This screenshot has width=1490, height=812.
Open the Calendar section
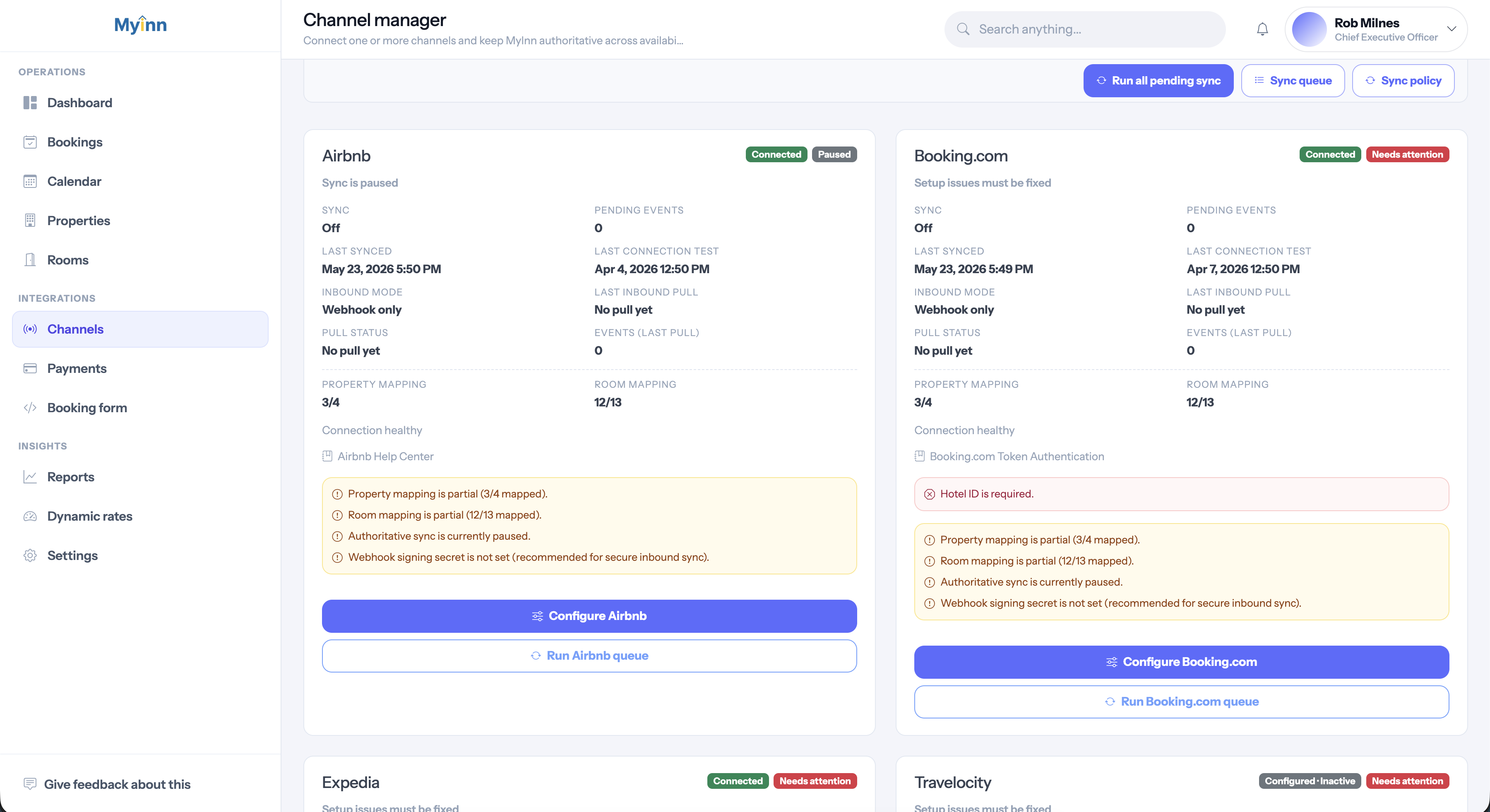(x=140, y=182)
